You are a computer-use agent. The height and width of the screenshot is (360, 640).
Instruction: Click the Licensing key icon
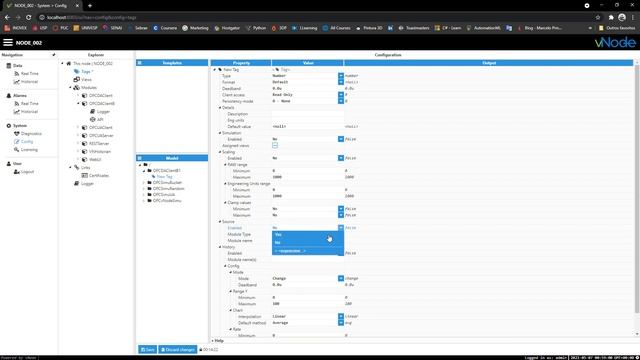click(17, 150)
